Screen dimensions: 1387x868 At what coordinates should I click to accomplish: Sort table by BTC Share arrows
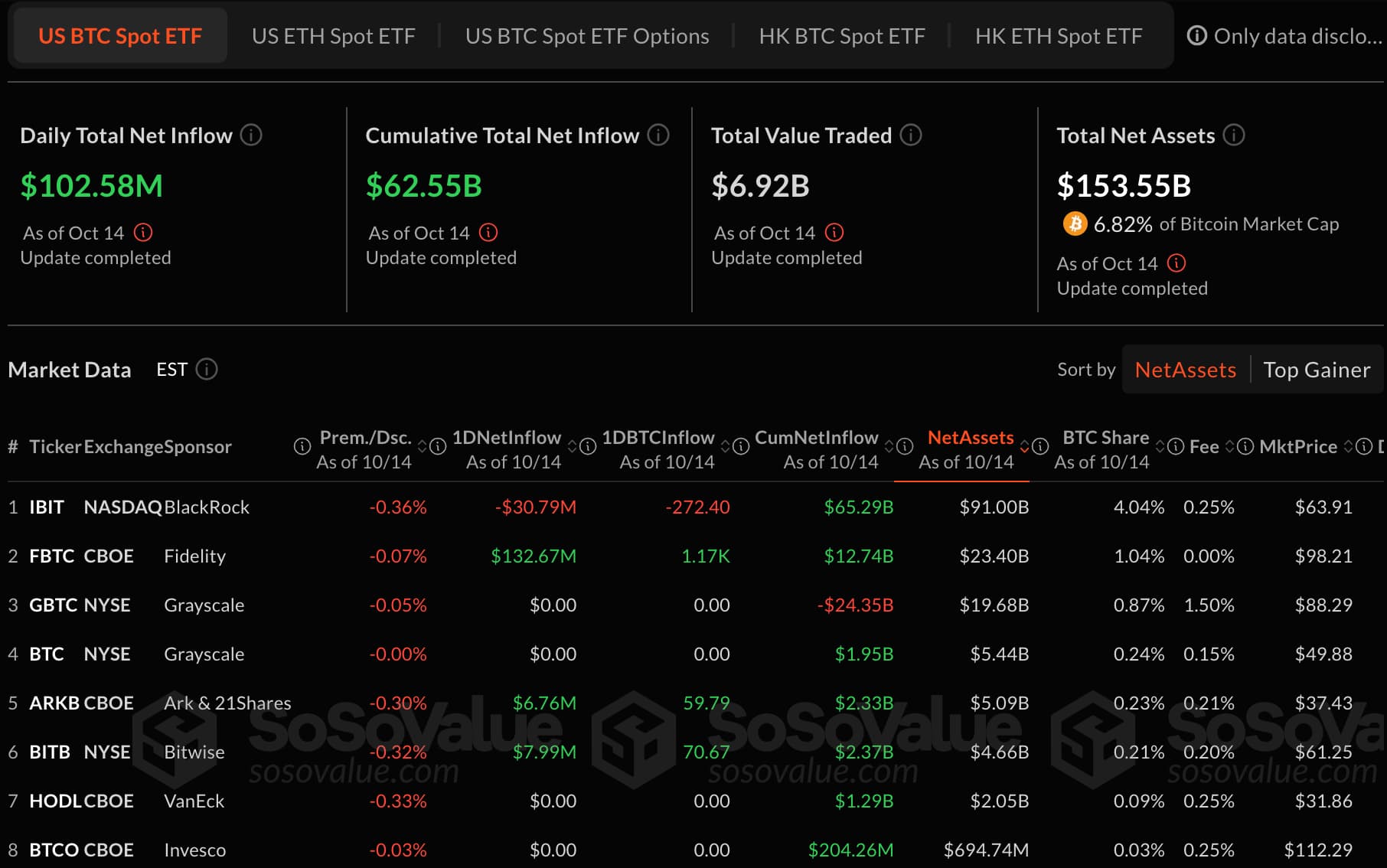tap(1160, 446)
